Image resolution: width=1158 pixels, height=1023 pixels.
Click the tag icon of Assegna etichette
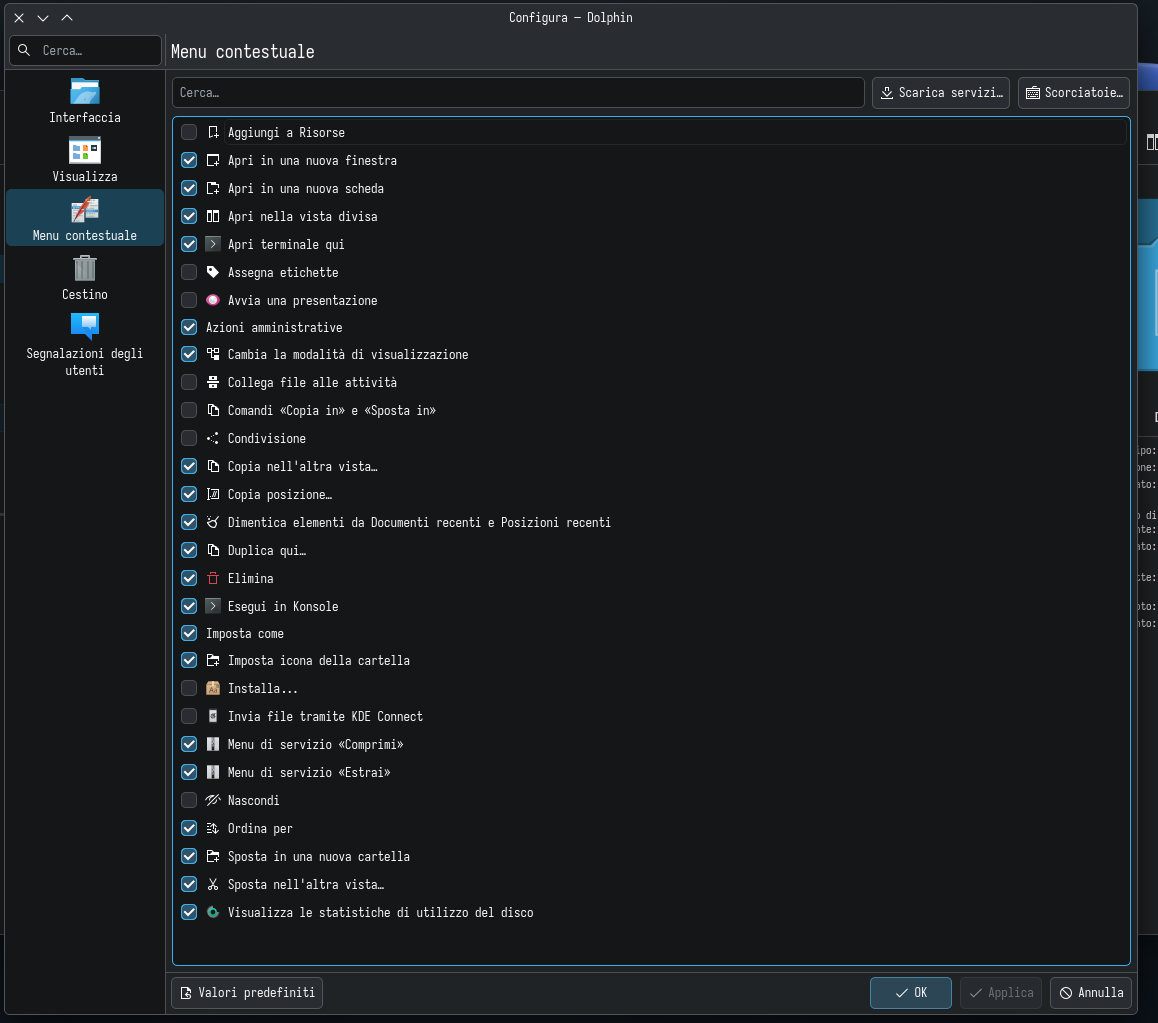213,273
